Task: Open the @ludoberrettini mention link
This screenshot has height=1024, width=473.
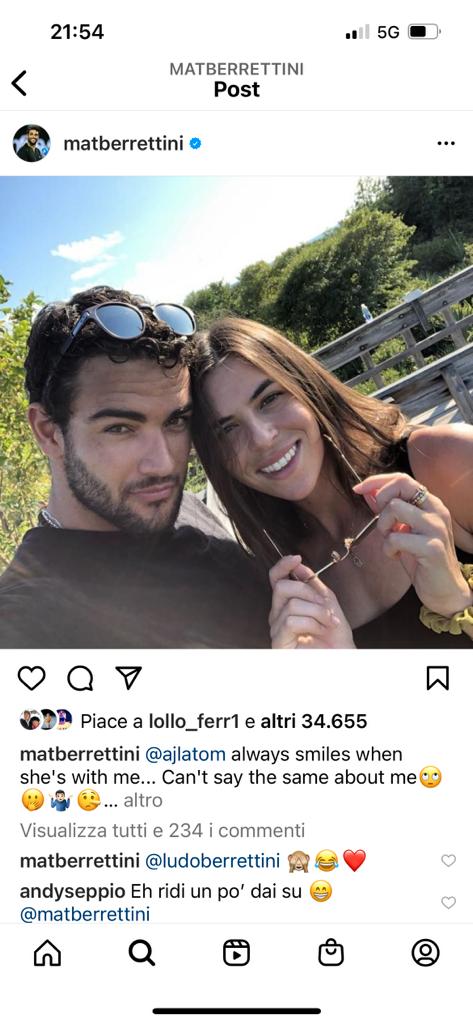Action: tap(212, 861)
